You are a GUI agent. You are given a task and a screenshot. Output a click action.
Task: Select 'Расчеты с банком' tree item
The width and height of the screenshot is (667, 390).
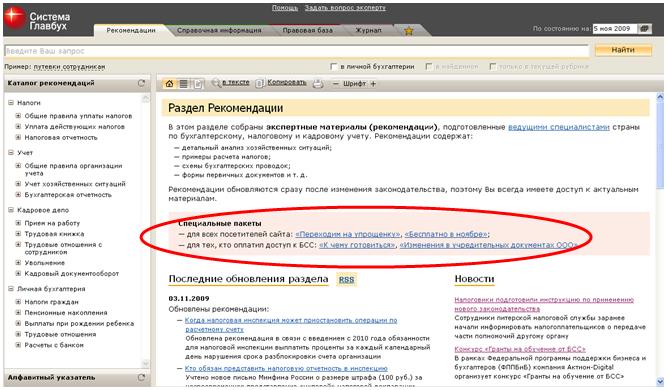[54, 345]
